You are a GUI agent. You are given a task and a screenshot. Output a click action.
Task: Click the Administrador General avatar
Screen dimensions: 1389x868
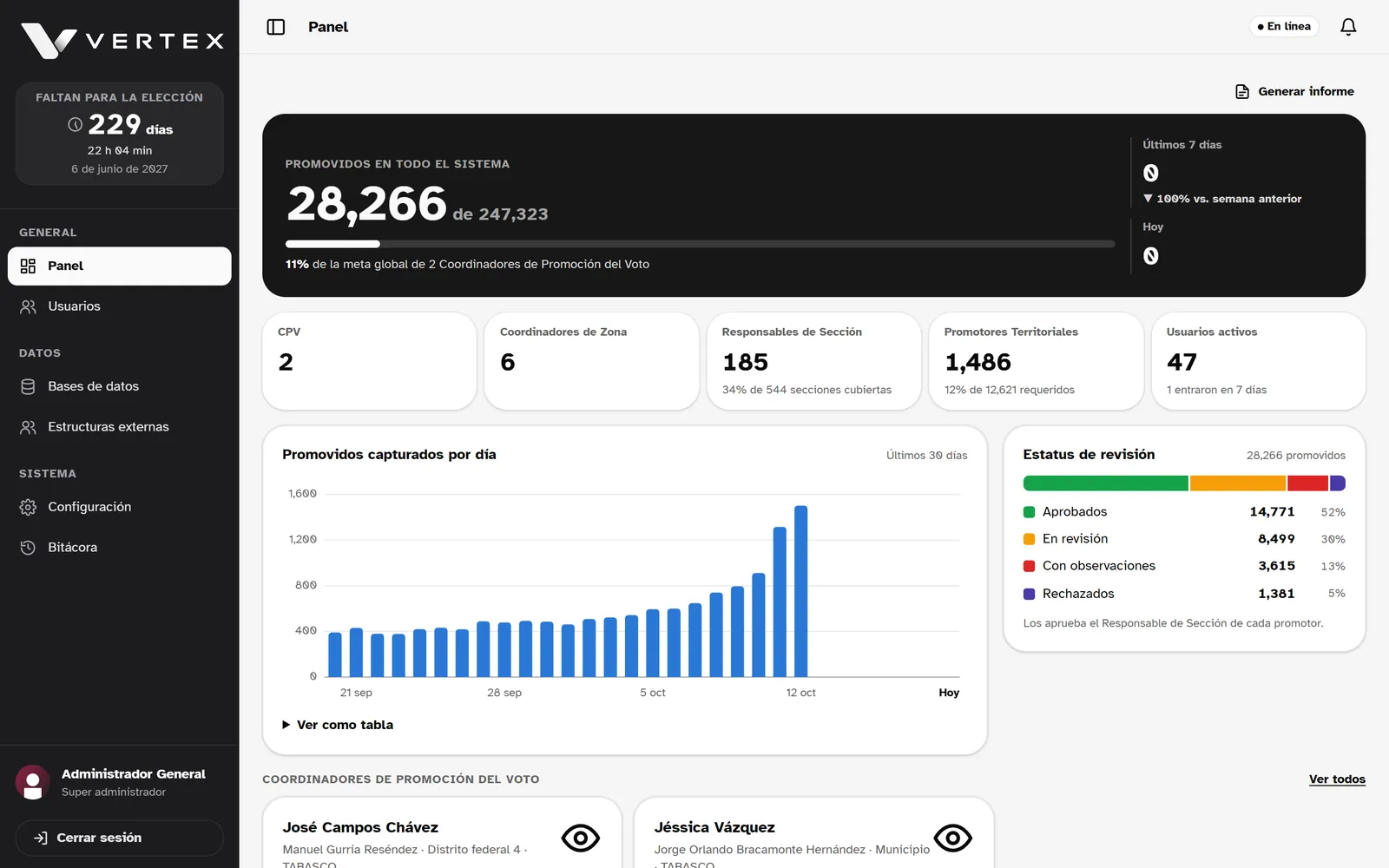[x=33, y=782]
